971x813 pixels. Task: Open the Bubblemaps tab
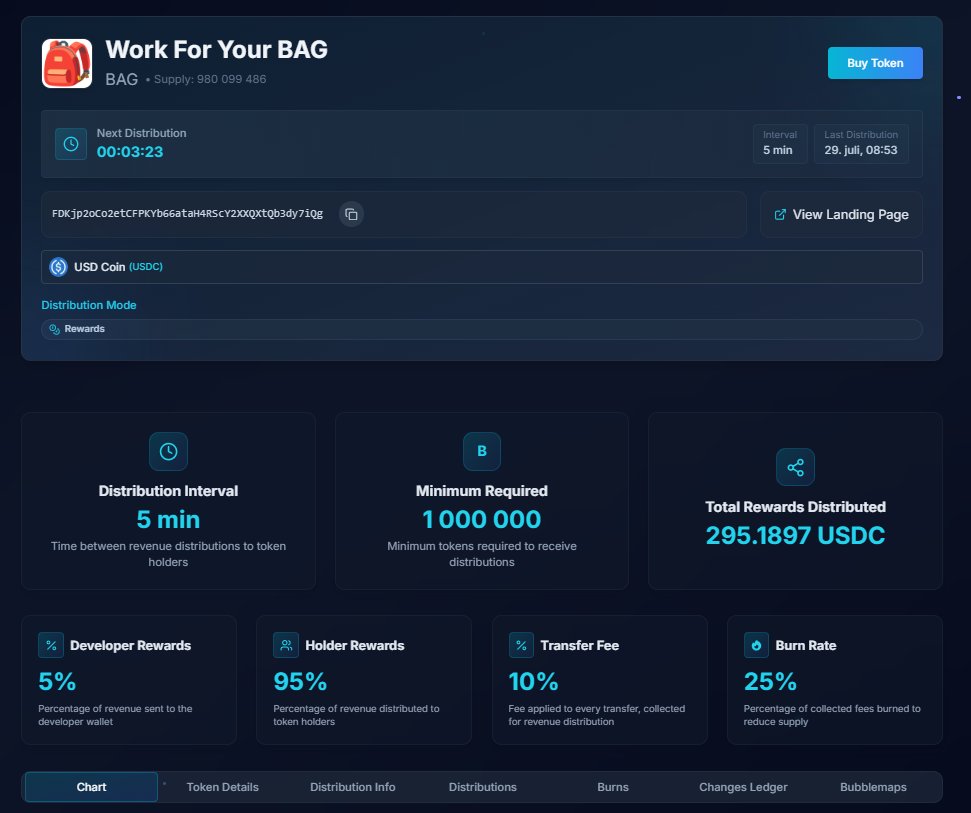point(872,787)
